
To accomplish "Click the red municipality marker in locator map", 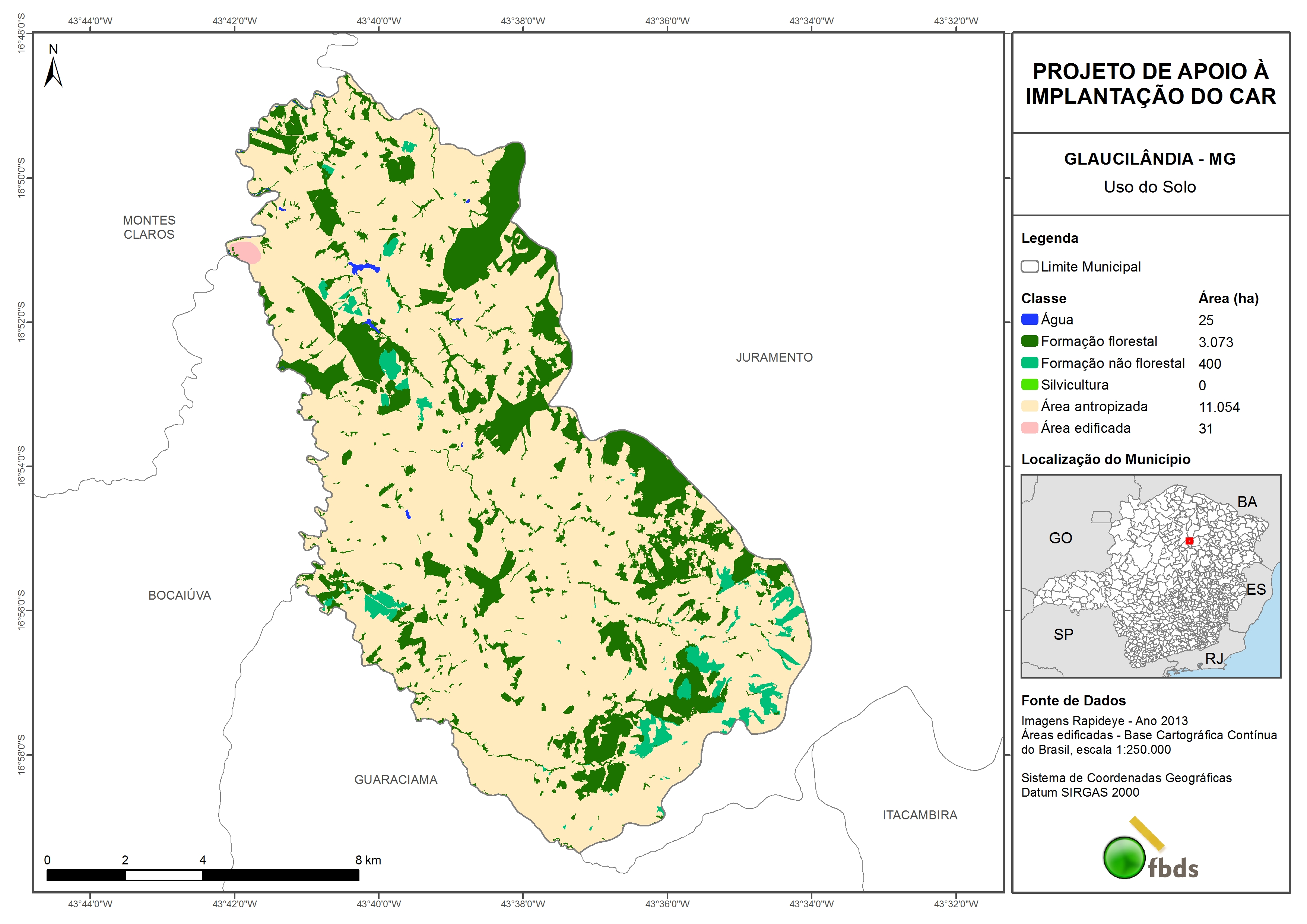I will pyautogui.click(x=1189, y=541).
